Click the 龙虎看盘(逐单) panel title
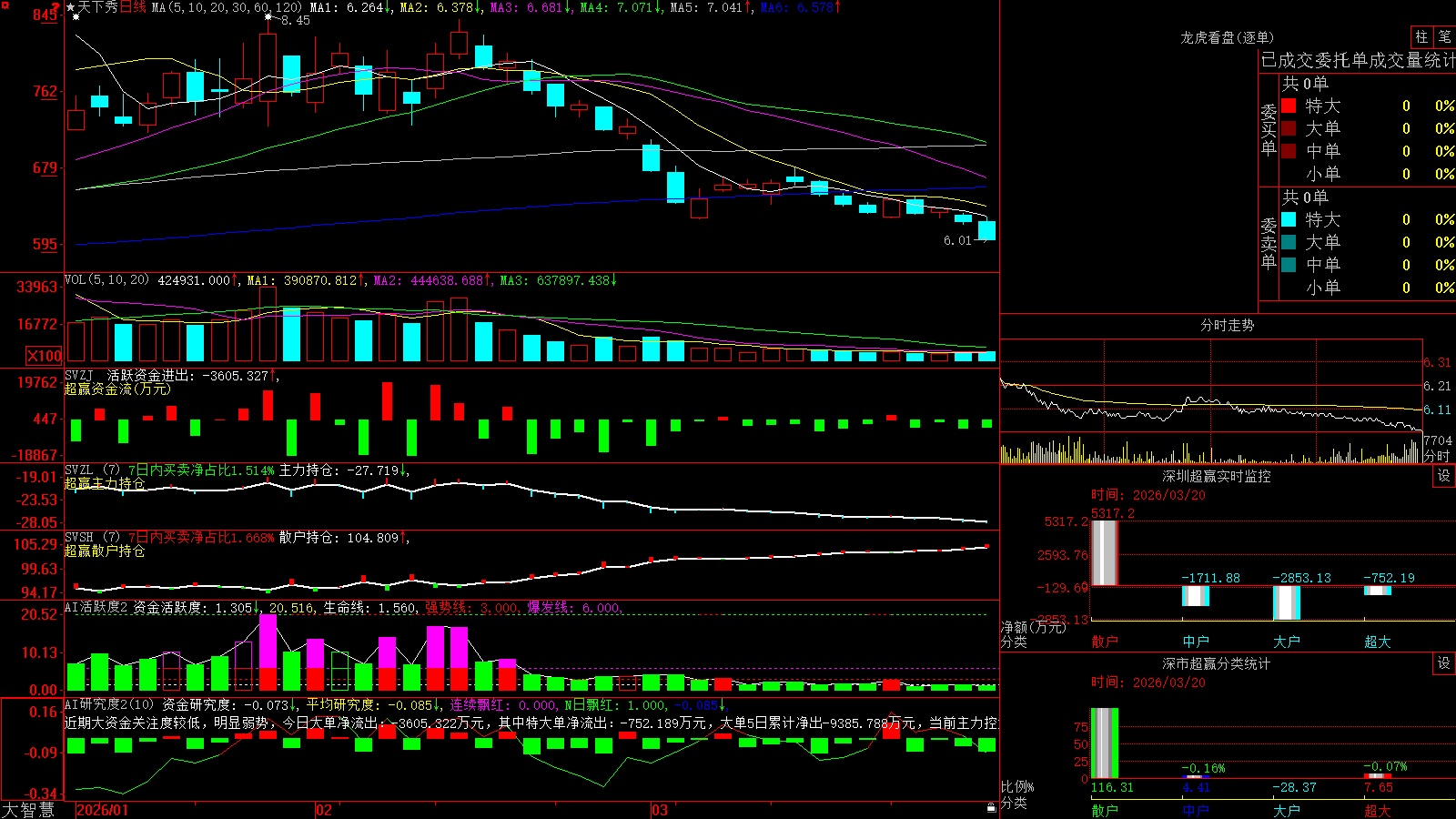Viewport: 1456px width, 819px height. [x=1227, y=37]
